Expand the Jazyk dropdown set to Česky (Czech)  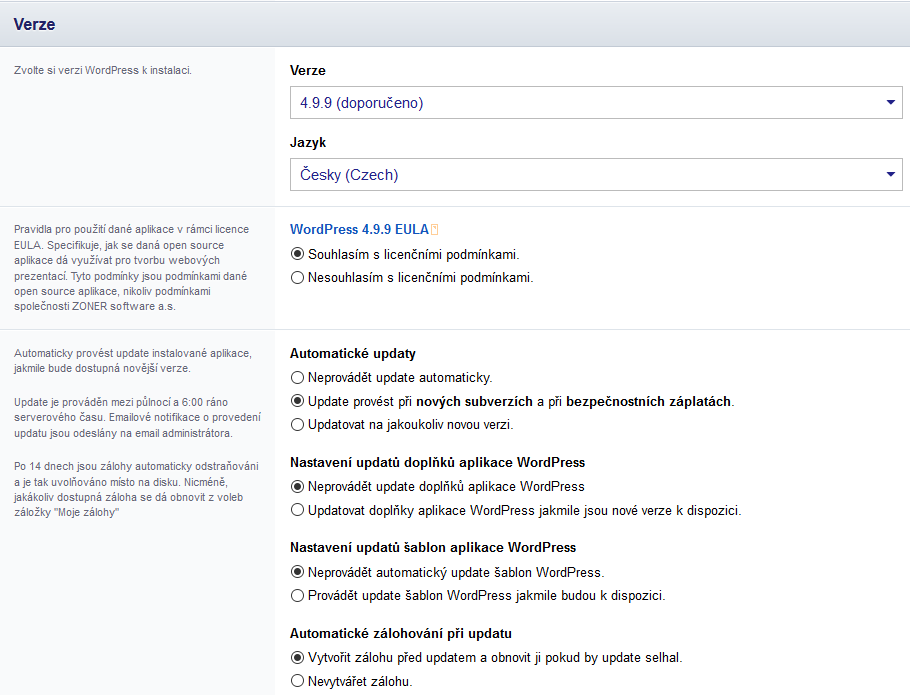[596, 175]
